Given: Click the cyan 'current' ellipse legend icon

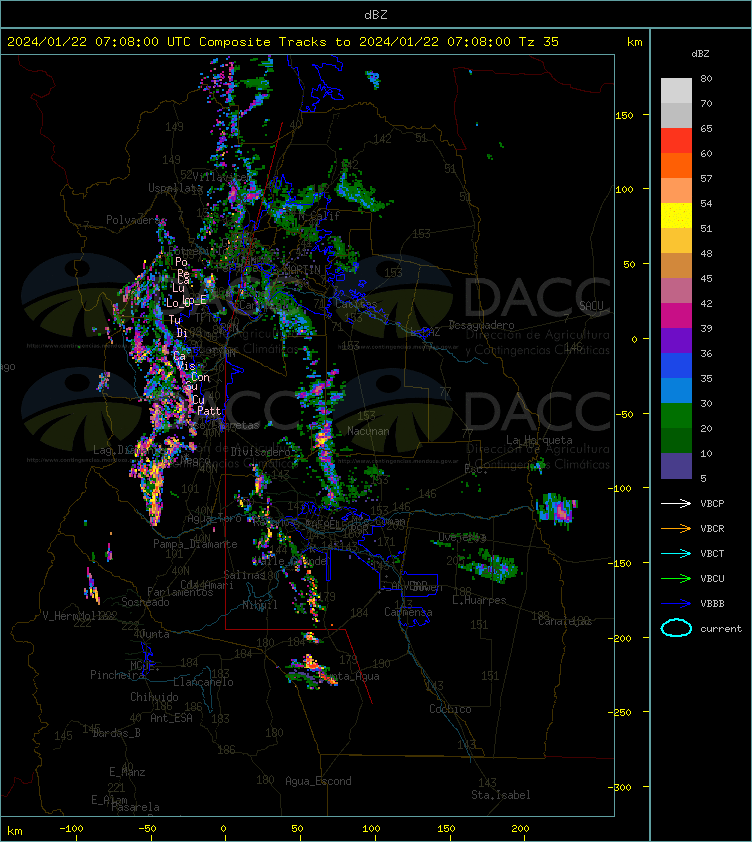Looking at the screenshot, I should click(x=676, y=628).
